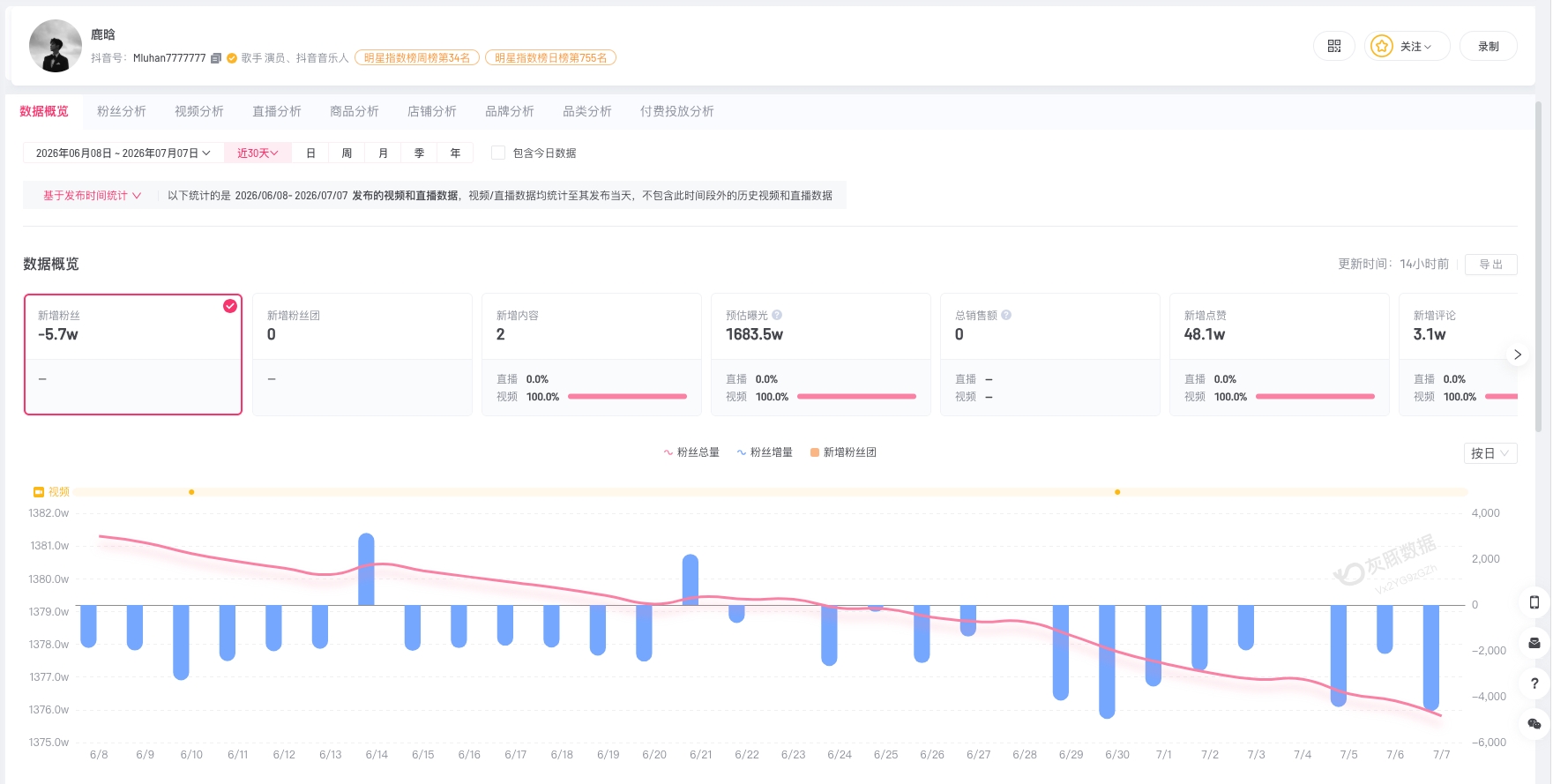Select the 季 period button
This screenshot has height=784, width=1553.
point(419,153)
